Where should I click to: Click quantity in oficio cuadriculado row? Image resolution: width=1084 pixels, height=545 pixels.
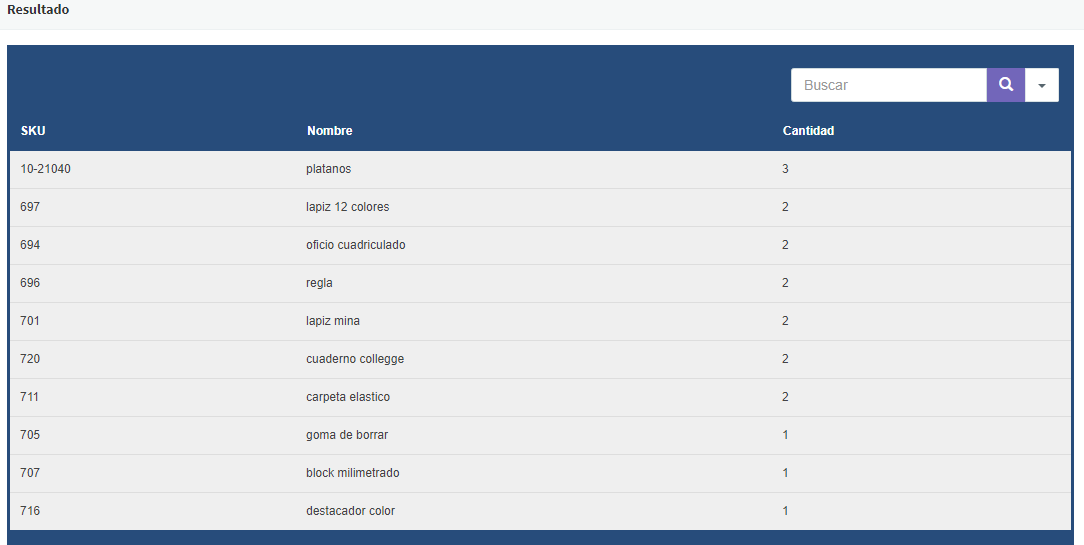click(785, 245)
